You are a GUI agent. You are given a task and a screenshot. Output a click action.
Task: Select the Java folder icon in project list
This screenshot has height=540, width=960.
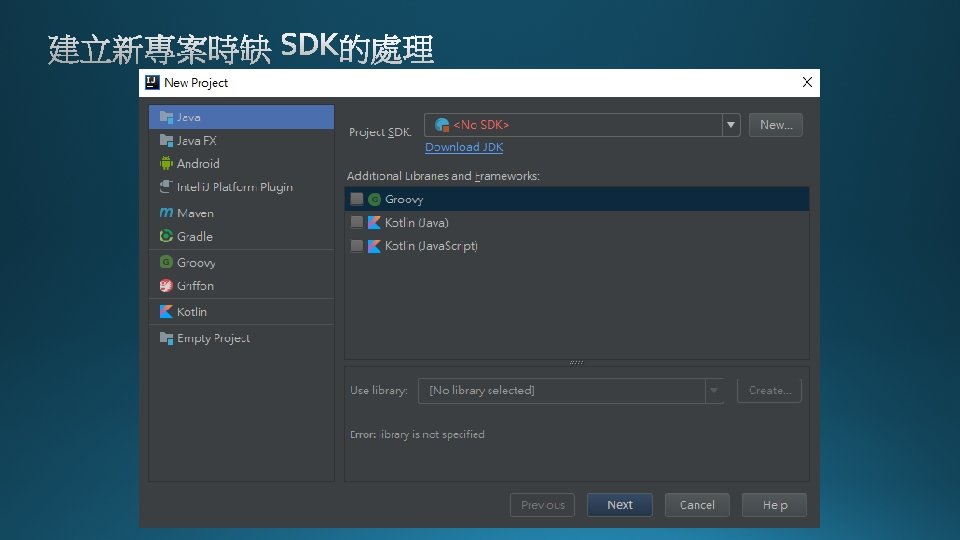click(x=166, y=117)
